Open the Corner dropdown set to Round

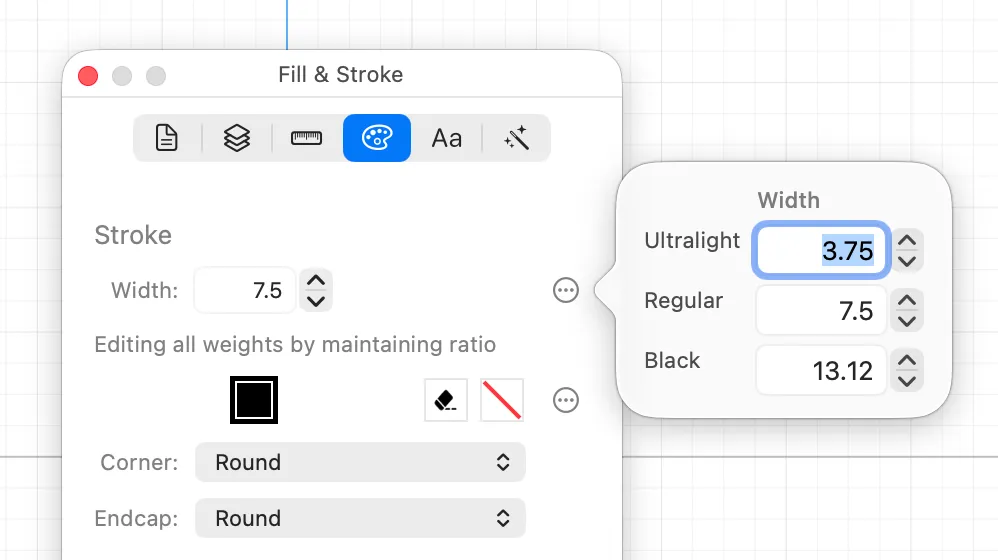tap(360, 462)
